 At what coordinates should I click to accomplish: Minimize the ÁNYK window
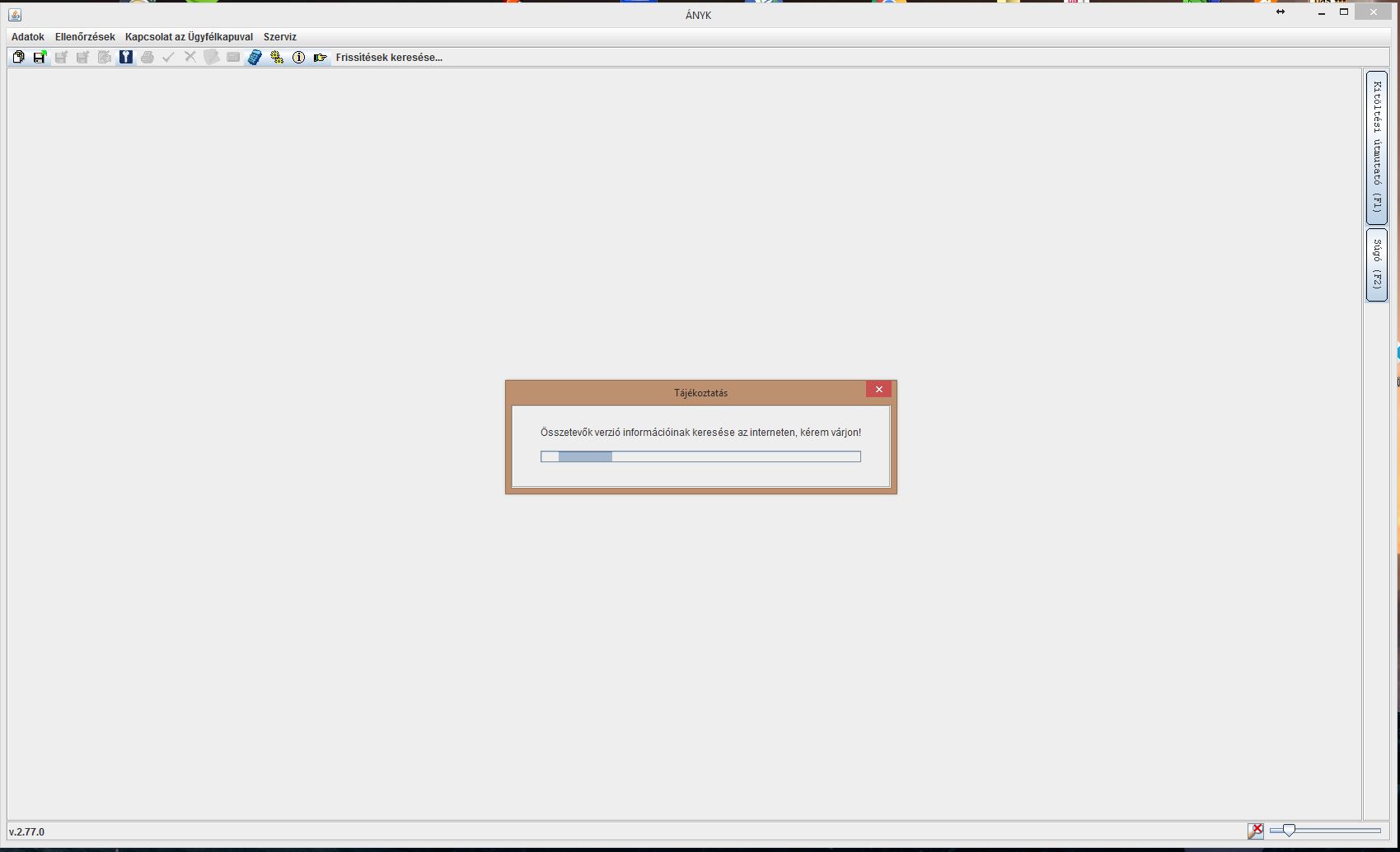click(x=1322, y=12)
